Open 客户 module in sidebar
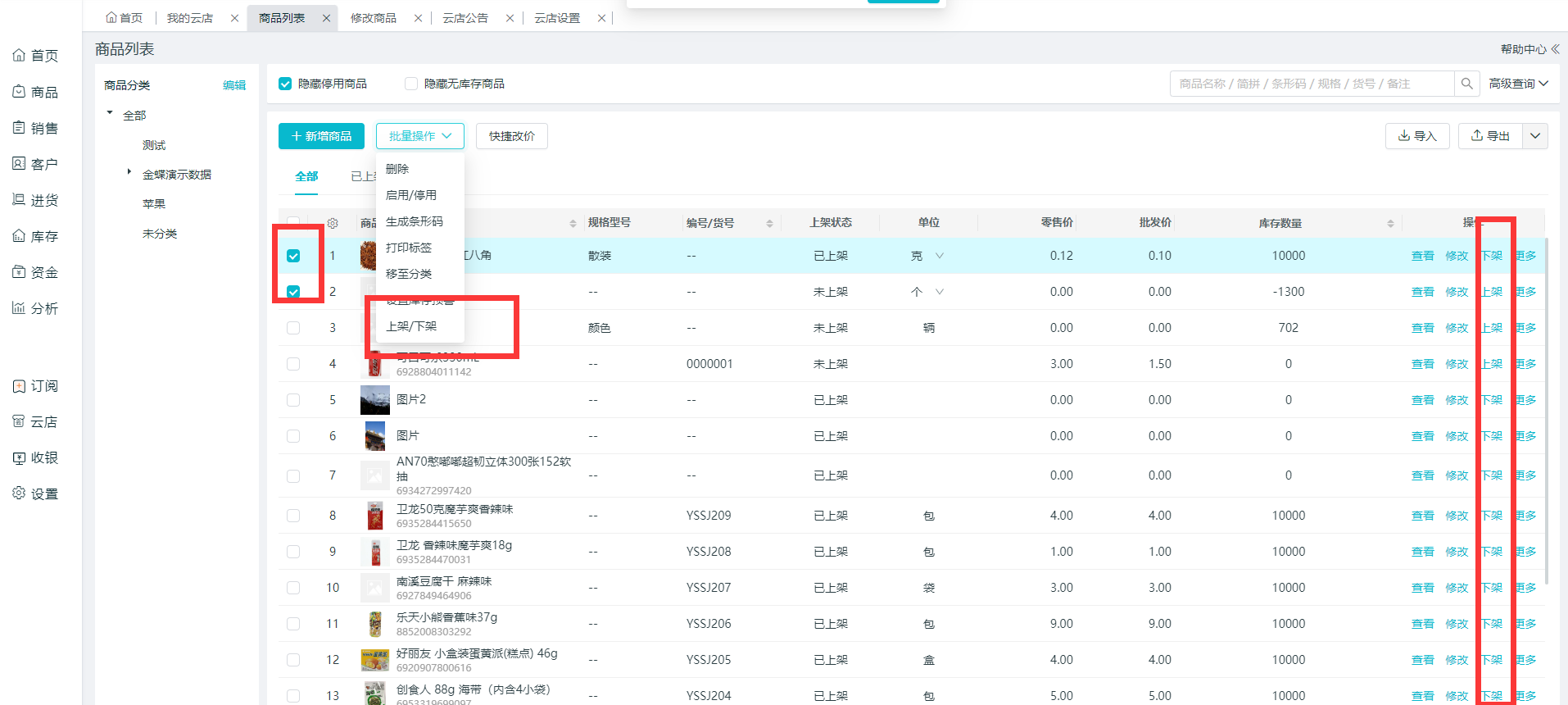This screenshot has width=1568, height=705. tap(35, 164)
